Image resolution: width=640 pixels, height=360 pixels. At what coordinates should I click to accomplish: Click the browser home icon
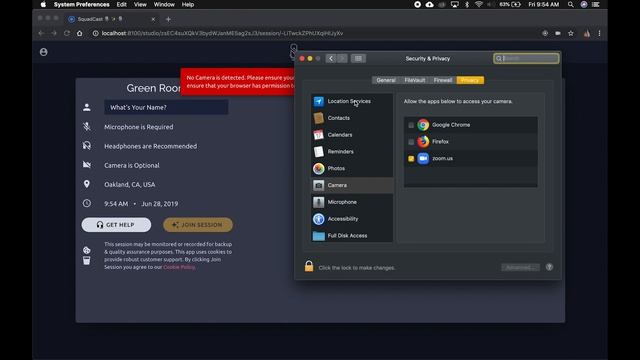coord(80,33)
